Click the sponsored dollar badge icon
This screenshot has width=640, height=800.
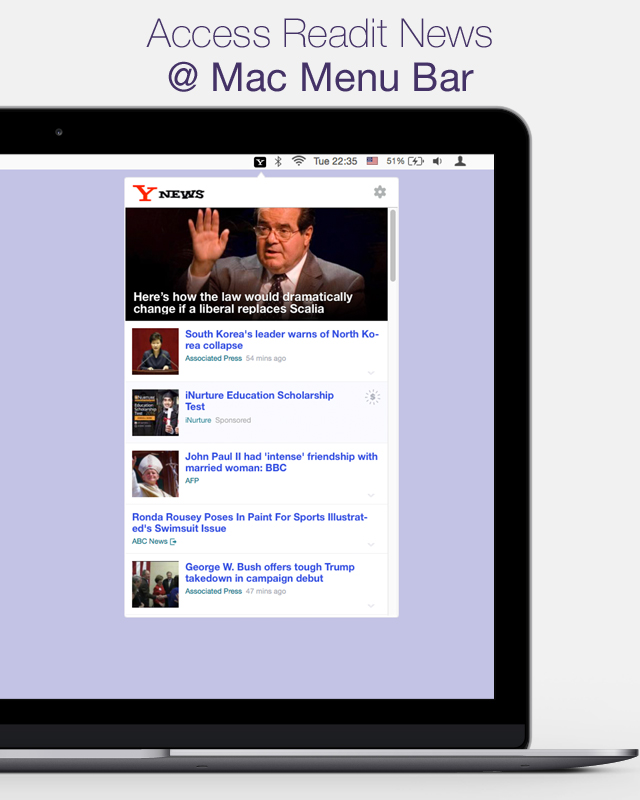(x=373, y=397)
